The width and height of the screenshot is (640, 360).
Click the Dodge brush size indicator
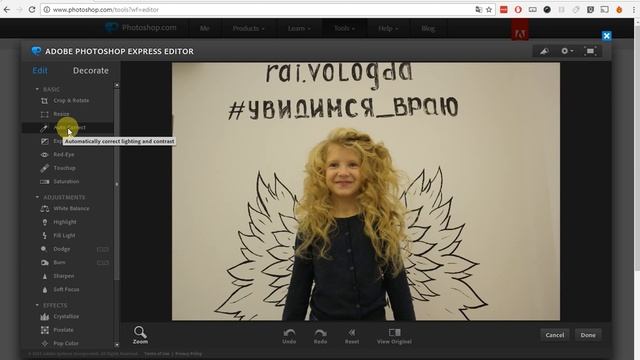click(x=103, y=249)
